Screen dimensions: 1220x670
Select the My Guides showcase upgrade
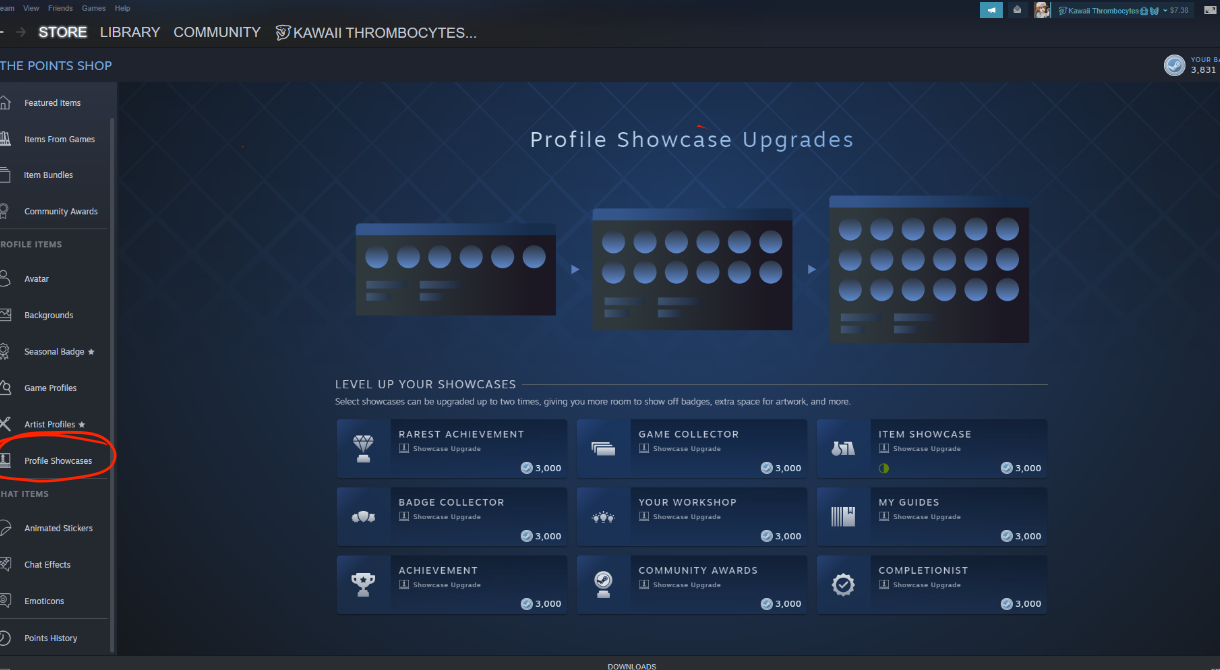click(x=932, y=516)
